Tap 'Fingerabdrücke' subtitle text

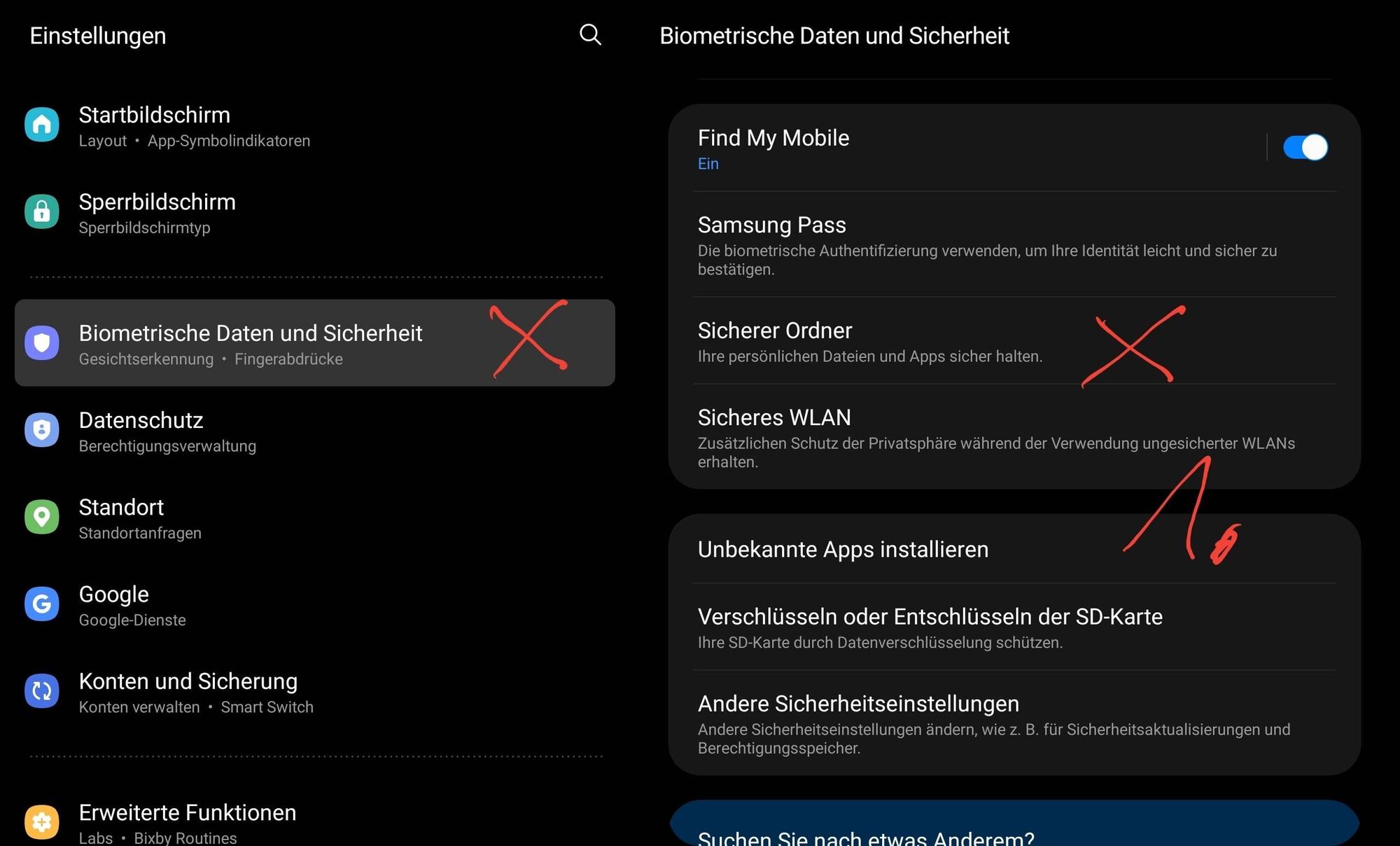tap(288, 359)
